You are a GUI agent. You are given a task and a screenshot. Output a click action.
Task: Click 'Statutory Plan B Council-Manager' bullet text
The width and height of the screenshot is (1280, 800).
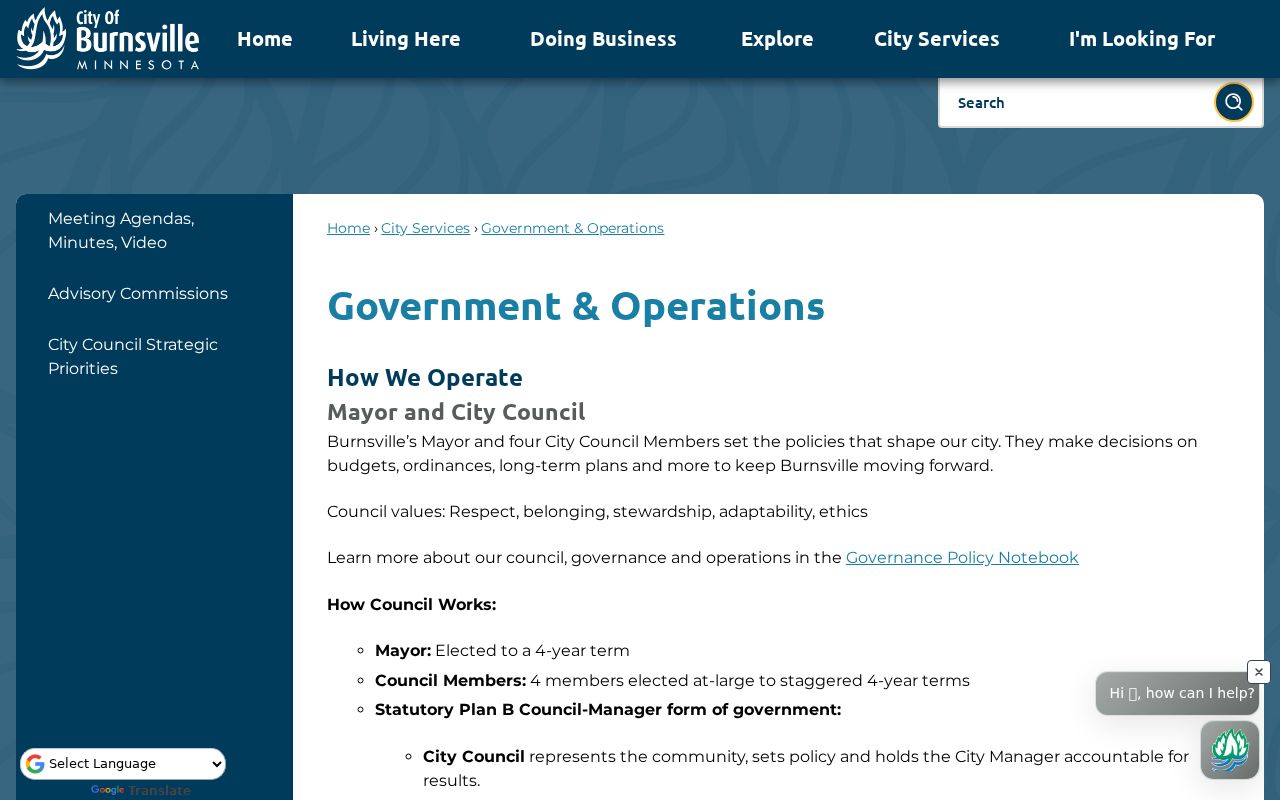(608, 710)
